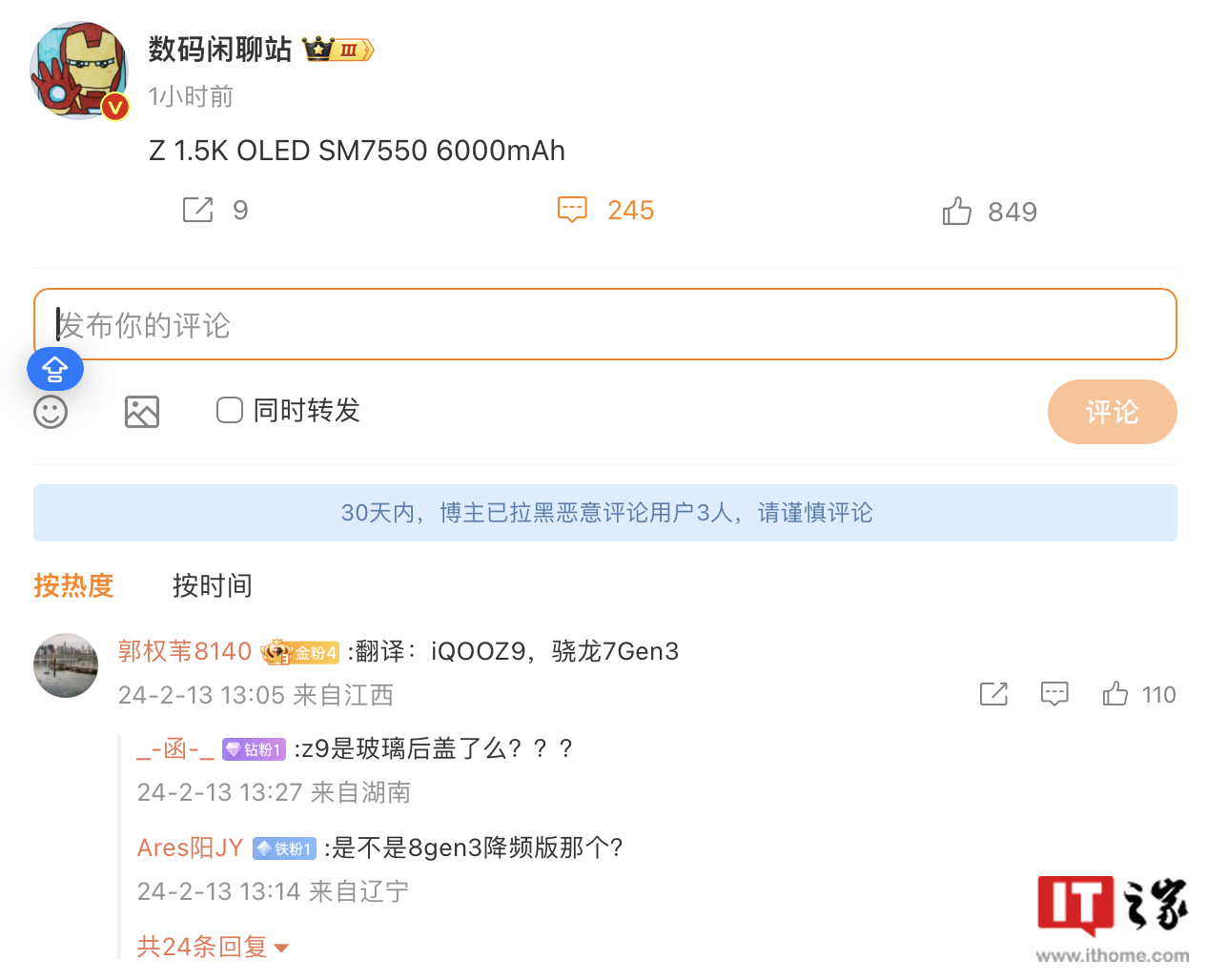The image size is (1207, 980).
Task: Like the post with the thumbs-up icon
Action: (956, 211)
